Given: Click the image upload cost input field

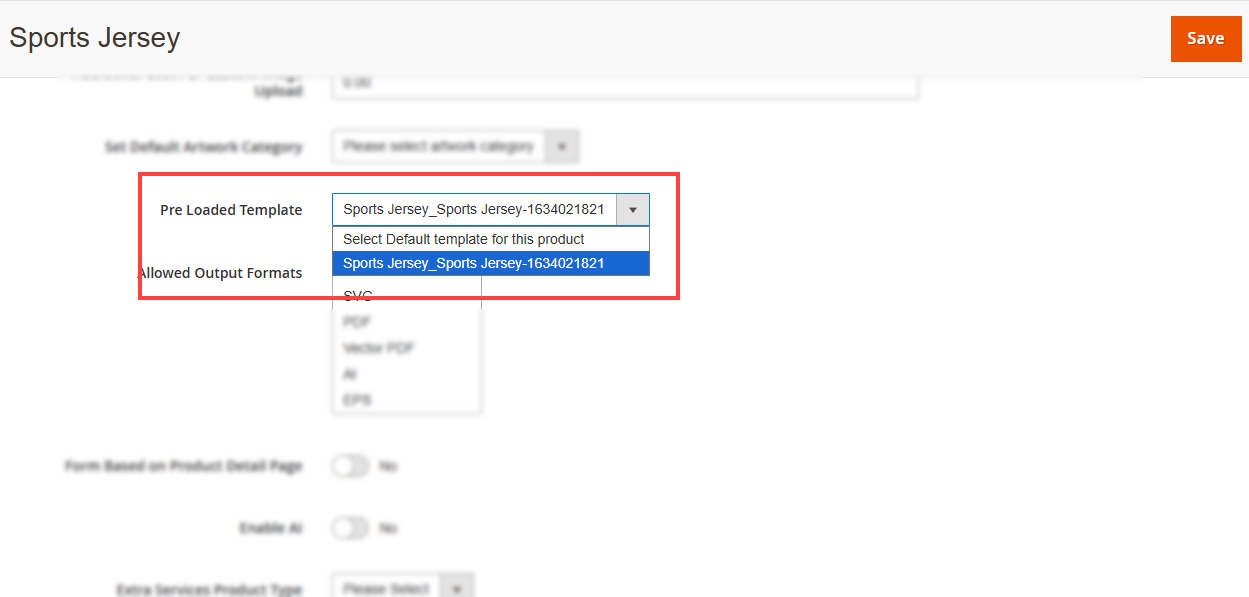Looking at the screenshot, I should tap(624, 85).
